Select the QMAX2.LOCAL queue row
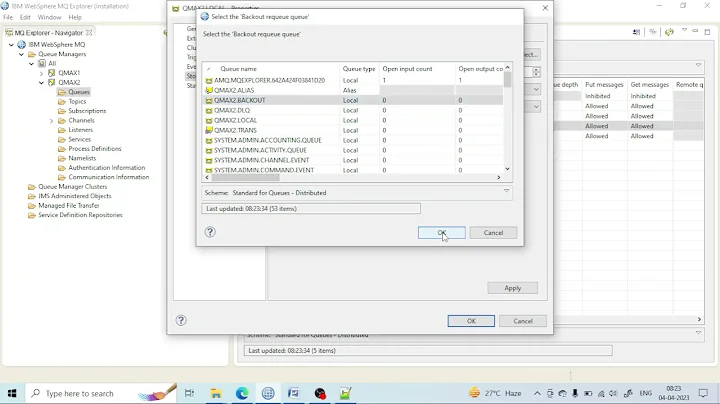Screen dimensions: 720x404 point(352,120)
